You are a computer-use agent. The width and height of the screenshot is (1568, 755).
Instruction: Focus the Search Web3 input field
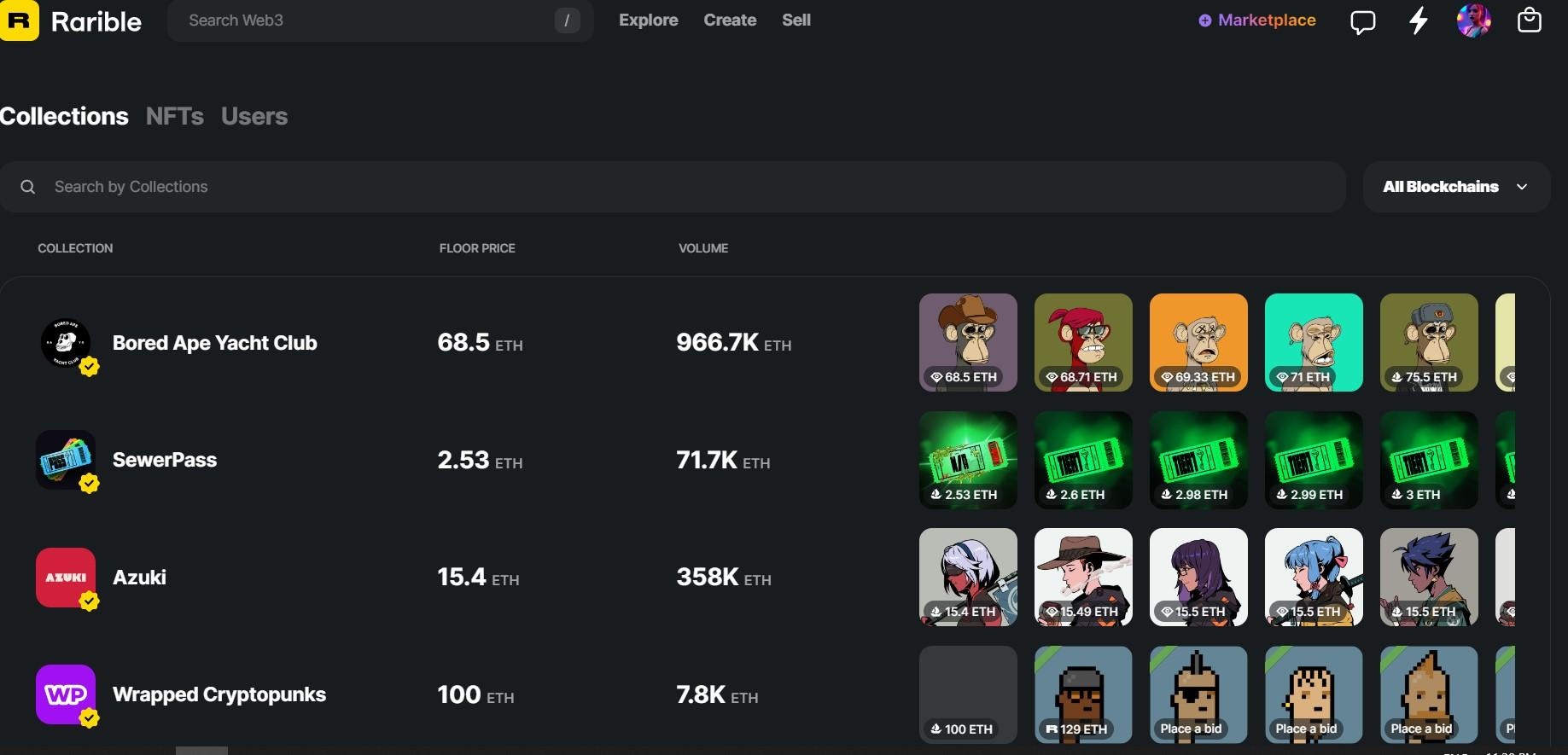(x=380, y=20)
